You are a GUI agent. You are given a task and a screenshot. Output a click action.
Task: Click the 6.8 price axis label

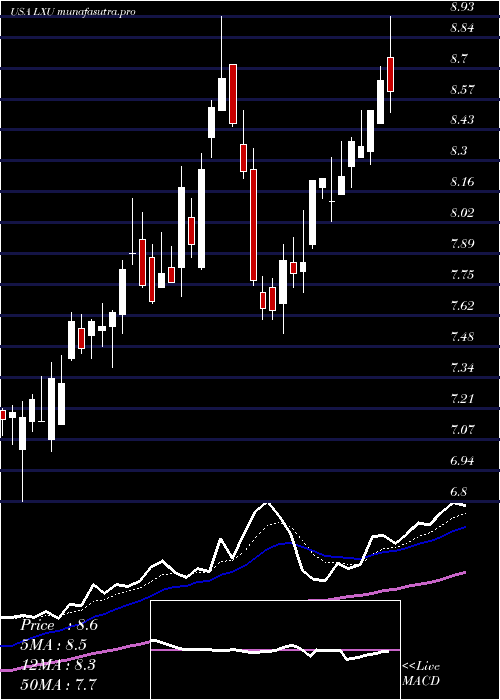tap(459, 492)
